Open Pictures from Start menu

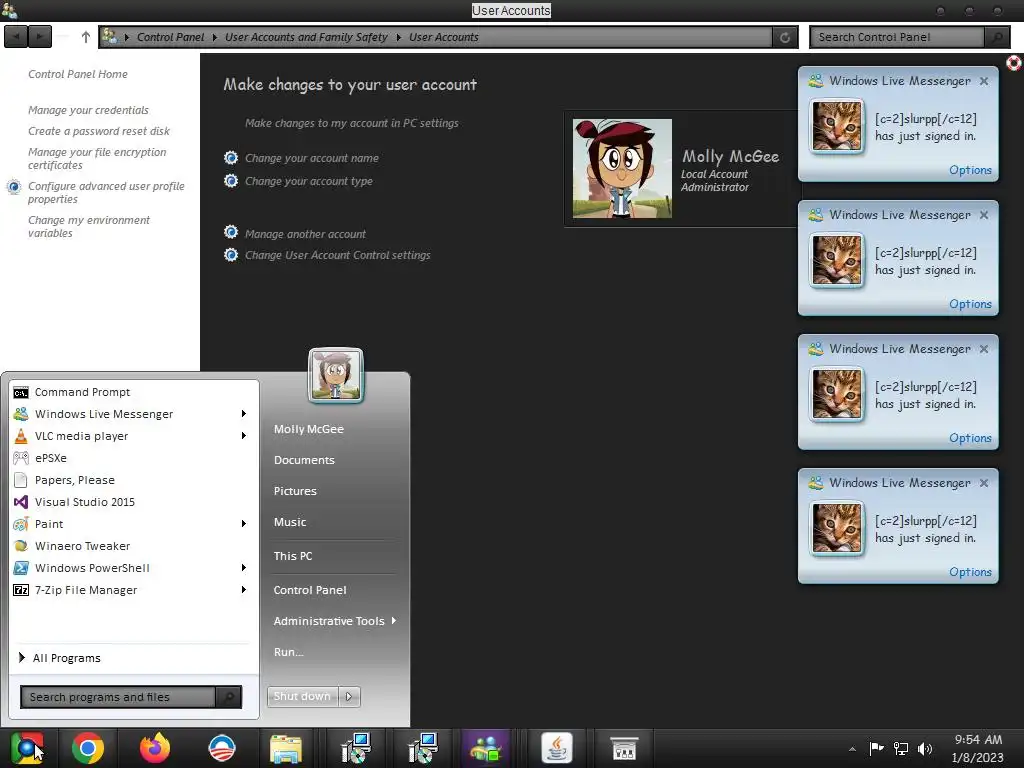pyautogui.click(x=295, y=491)
